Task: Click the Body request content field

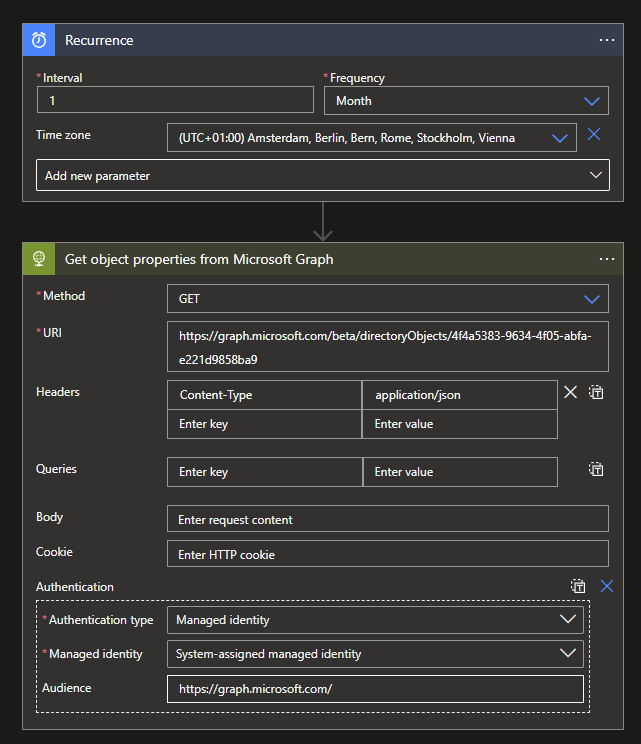Action: tap(387, 519)
